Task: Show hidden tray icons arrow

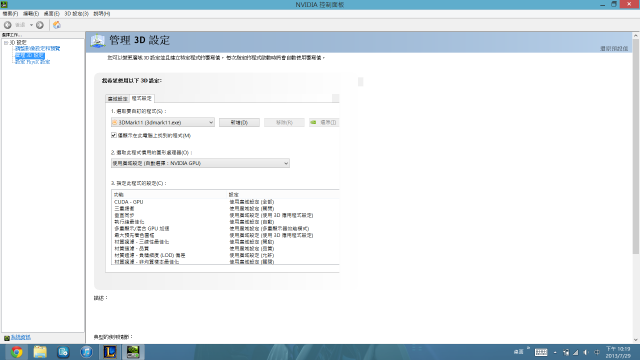Action: click(555, 352)
